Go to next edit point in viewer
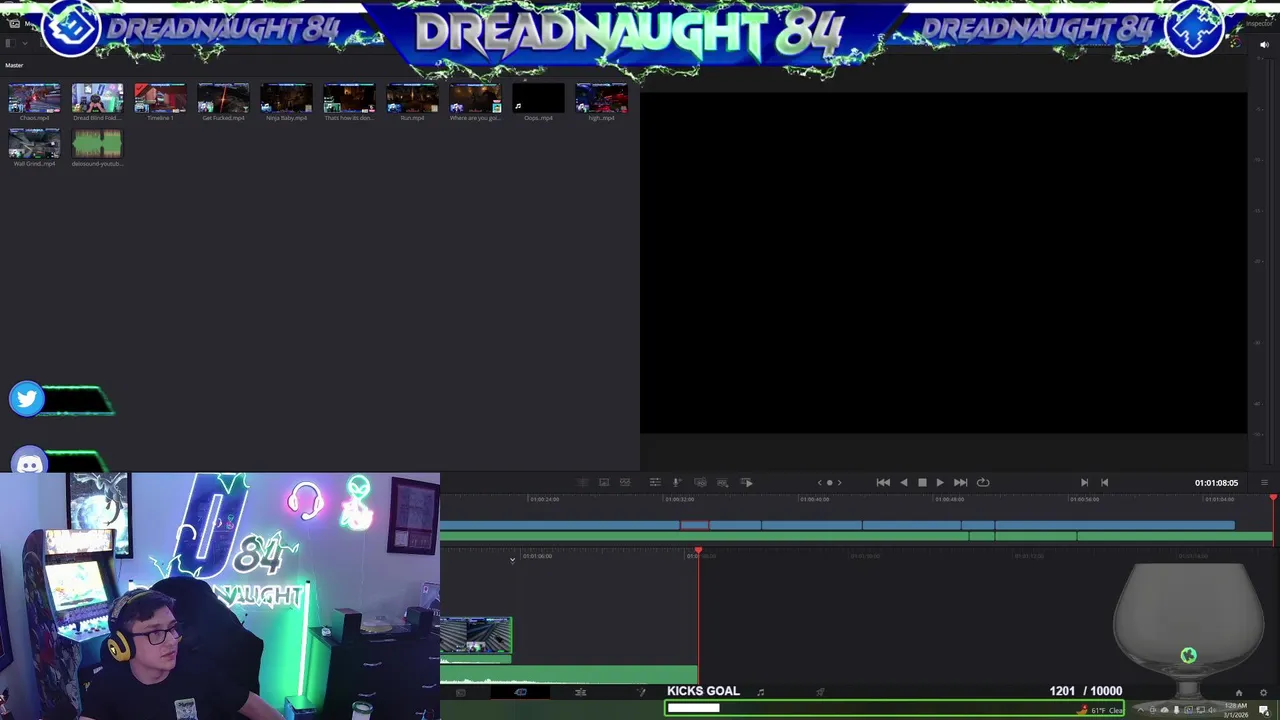 click(1084, 482)
